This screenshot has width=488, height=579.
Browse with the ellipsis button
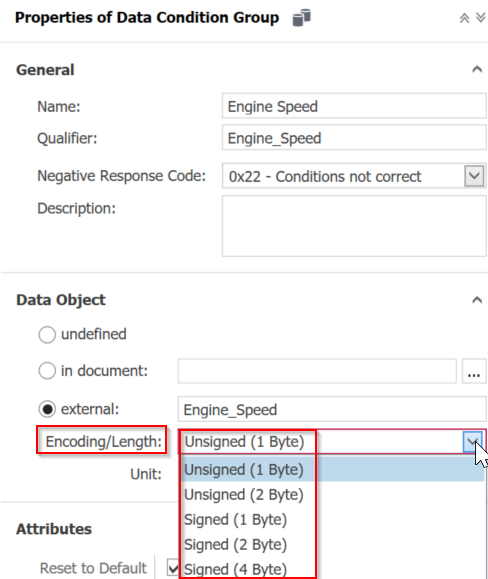pyautogui.click(x=474, y=371)
